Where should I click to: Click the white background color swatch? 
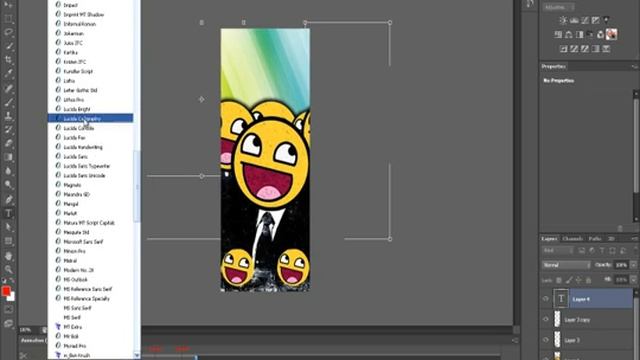pos(11,297)
